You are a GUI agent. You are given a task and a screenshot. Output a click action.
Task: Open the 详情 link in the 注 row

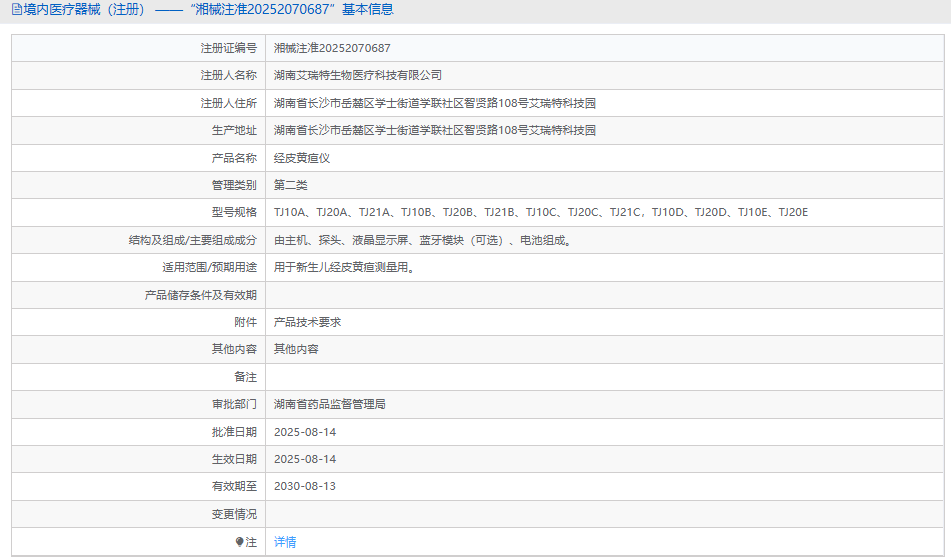285,542
